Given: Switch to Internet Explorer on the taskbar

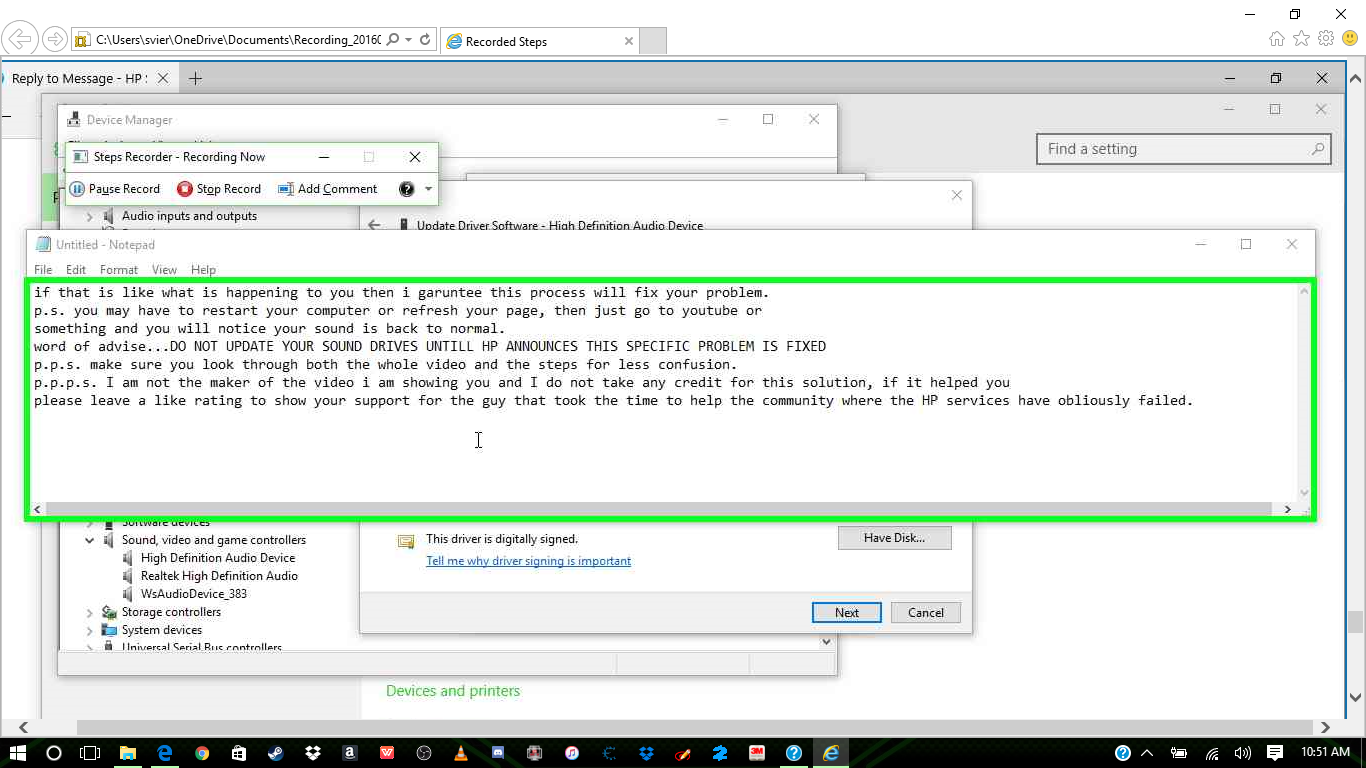Looking at the screenshot, I should point(831,753).
